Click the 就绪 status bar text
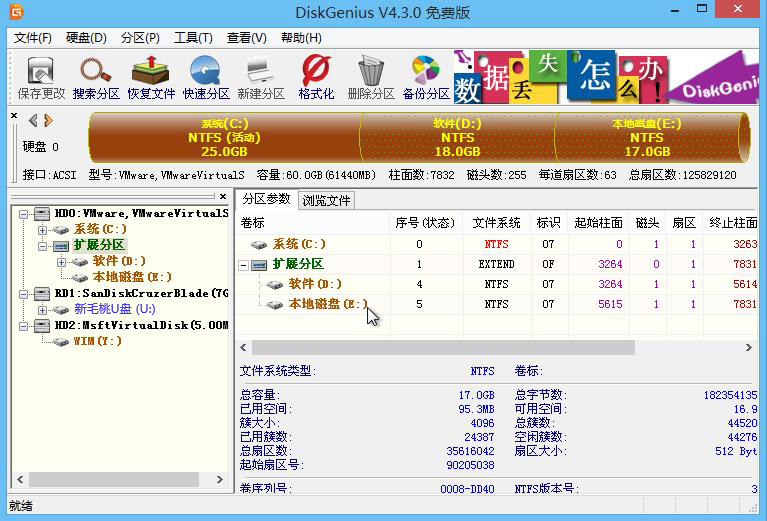 pos(21,506)
